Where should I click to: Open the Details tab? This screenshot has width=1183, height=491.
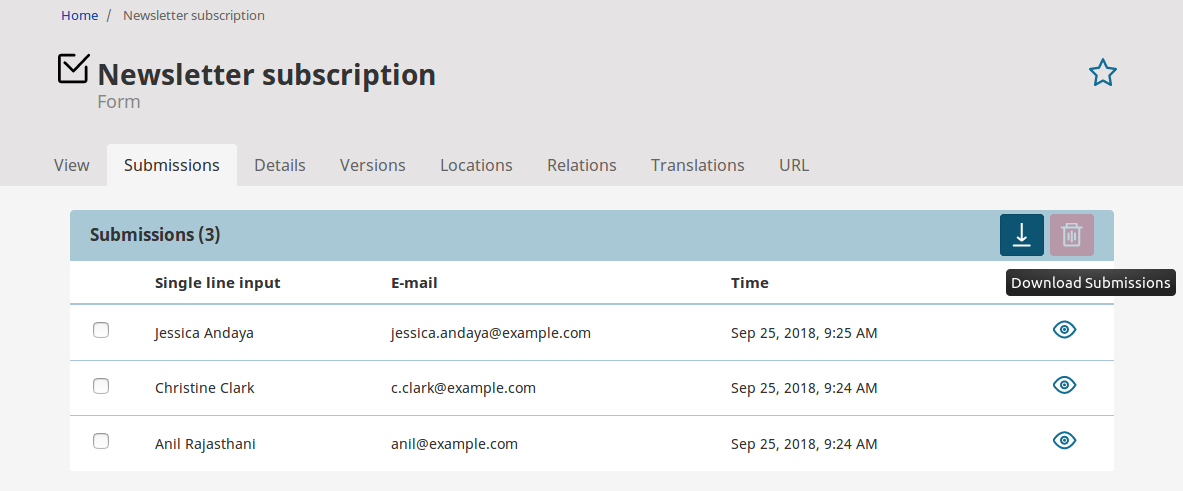[x=280, y=165]
